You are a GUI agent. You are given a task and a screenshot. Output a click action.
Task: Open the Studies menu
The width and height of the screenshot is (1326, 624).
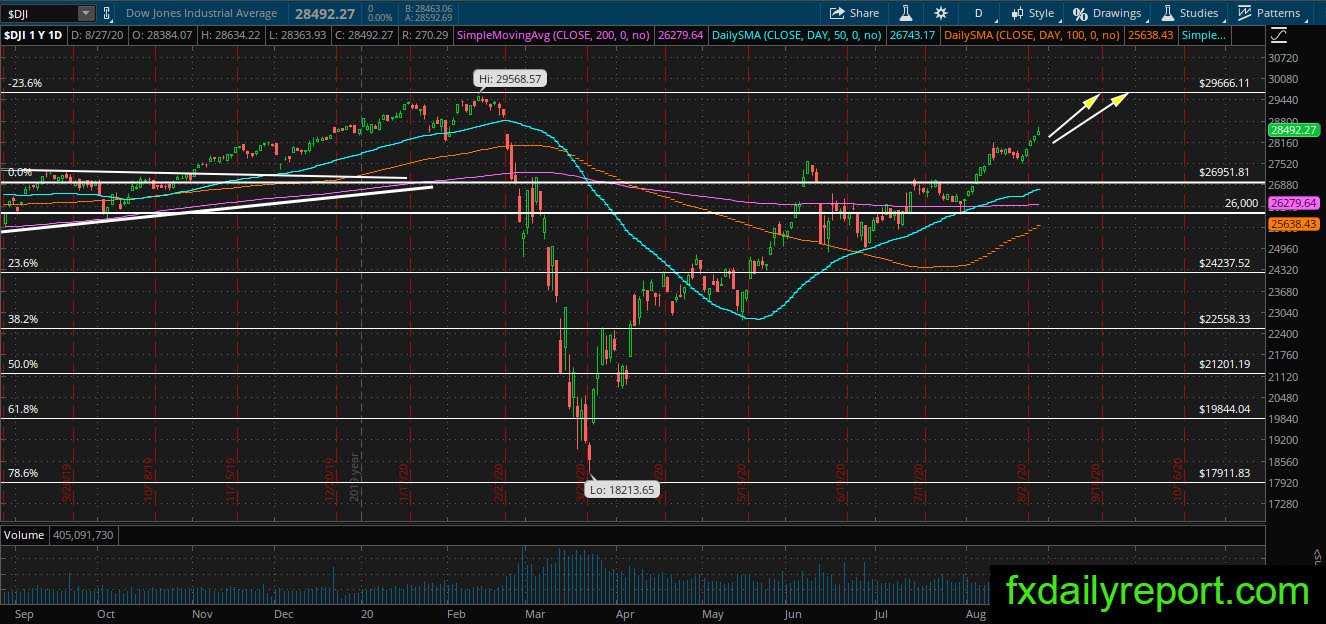click(1188, 13)
